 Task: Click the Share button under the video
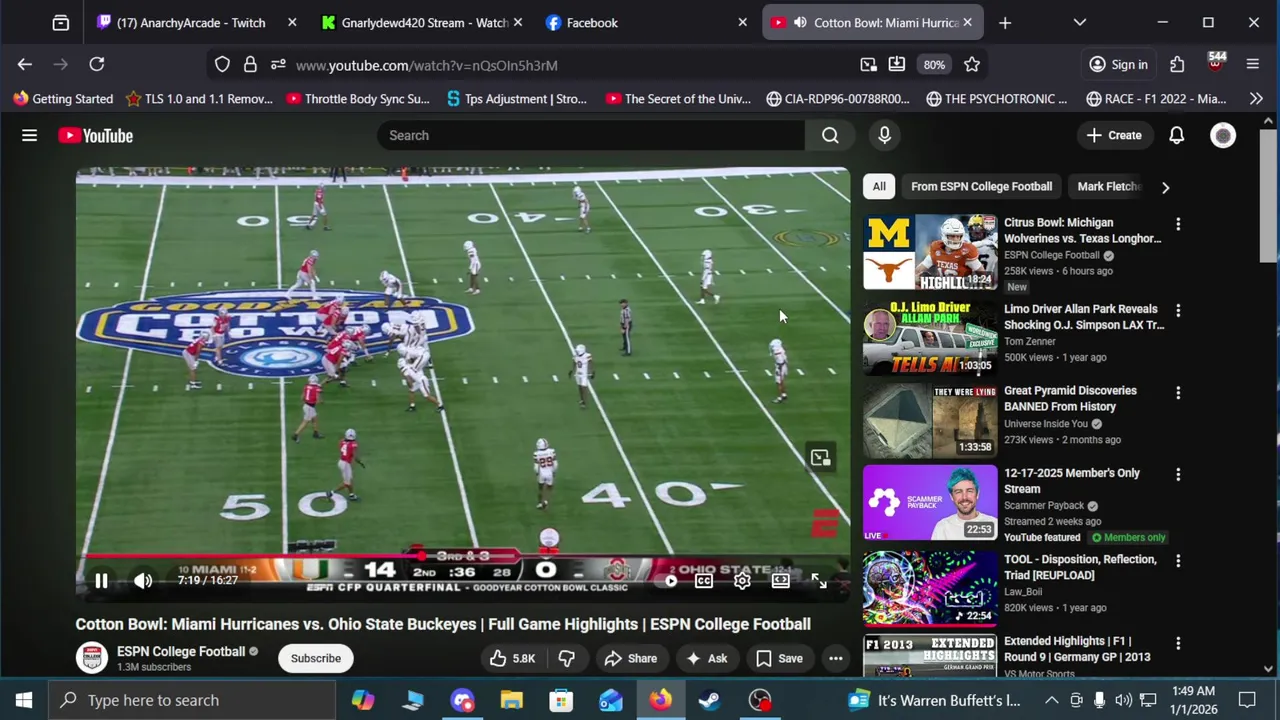[630, 658]
